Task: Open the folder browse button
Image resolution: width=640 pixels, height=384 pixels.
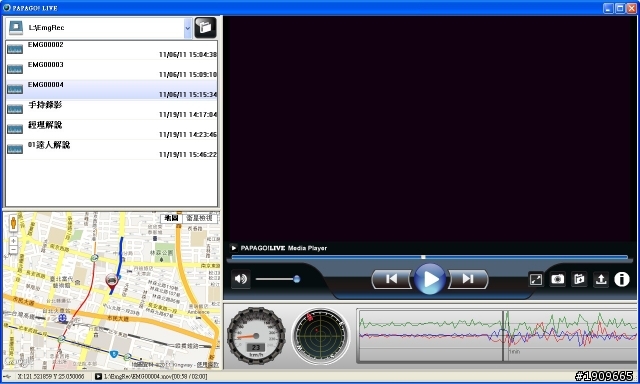Action: pyautogui.click(x=205, y=28)
